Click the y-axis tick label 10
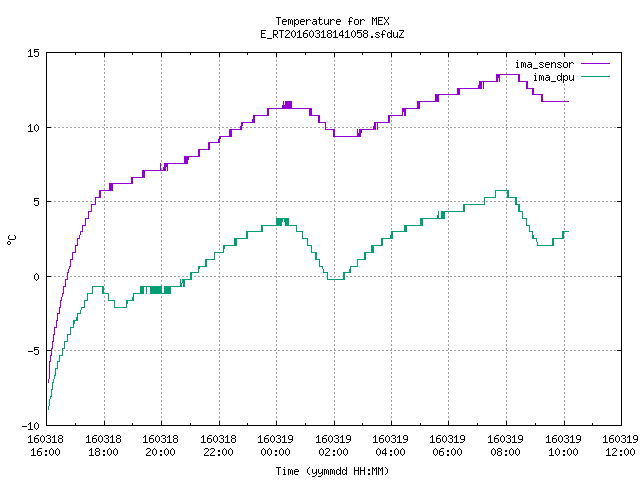The height and width of the screenshot is (480, 640). click(x=33, y=128)
